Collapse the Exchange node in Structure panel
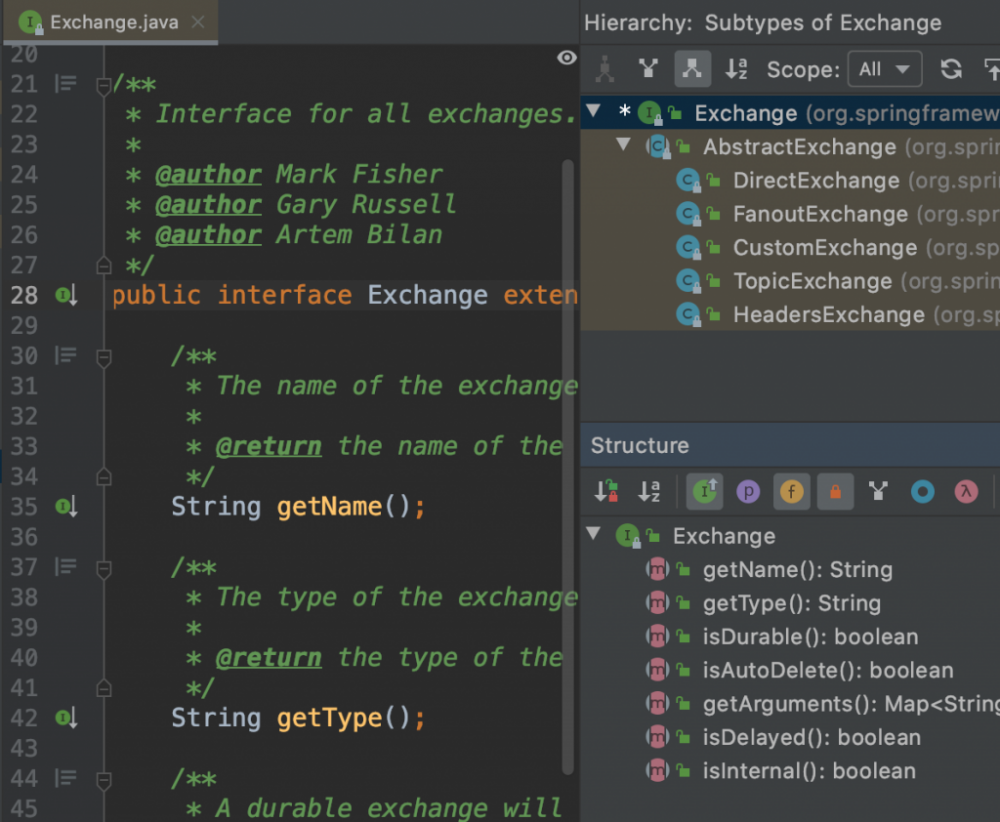The width and height of the screenshot is (1000, 822). 594,535
